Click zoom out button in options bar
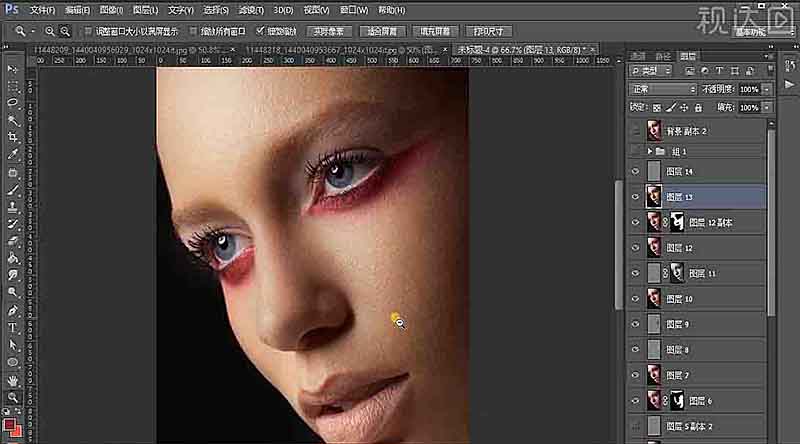 click(65, 32)
